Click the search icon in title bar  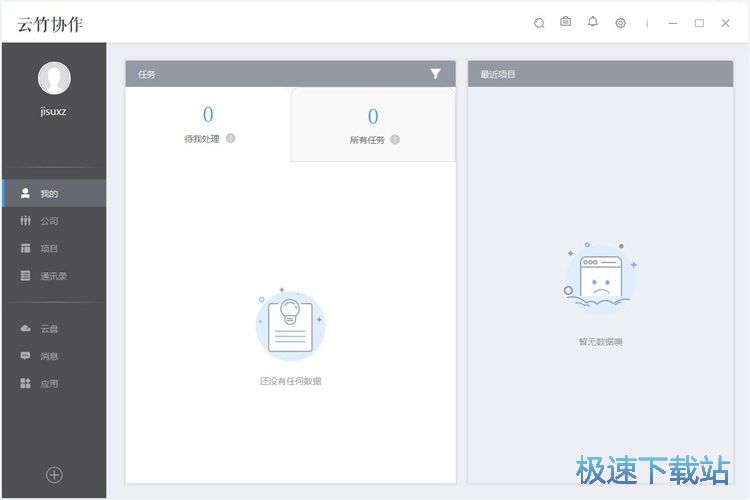click(539, 23)
